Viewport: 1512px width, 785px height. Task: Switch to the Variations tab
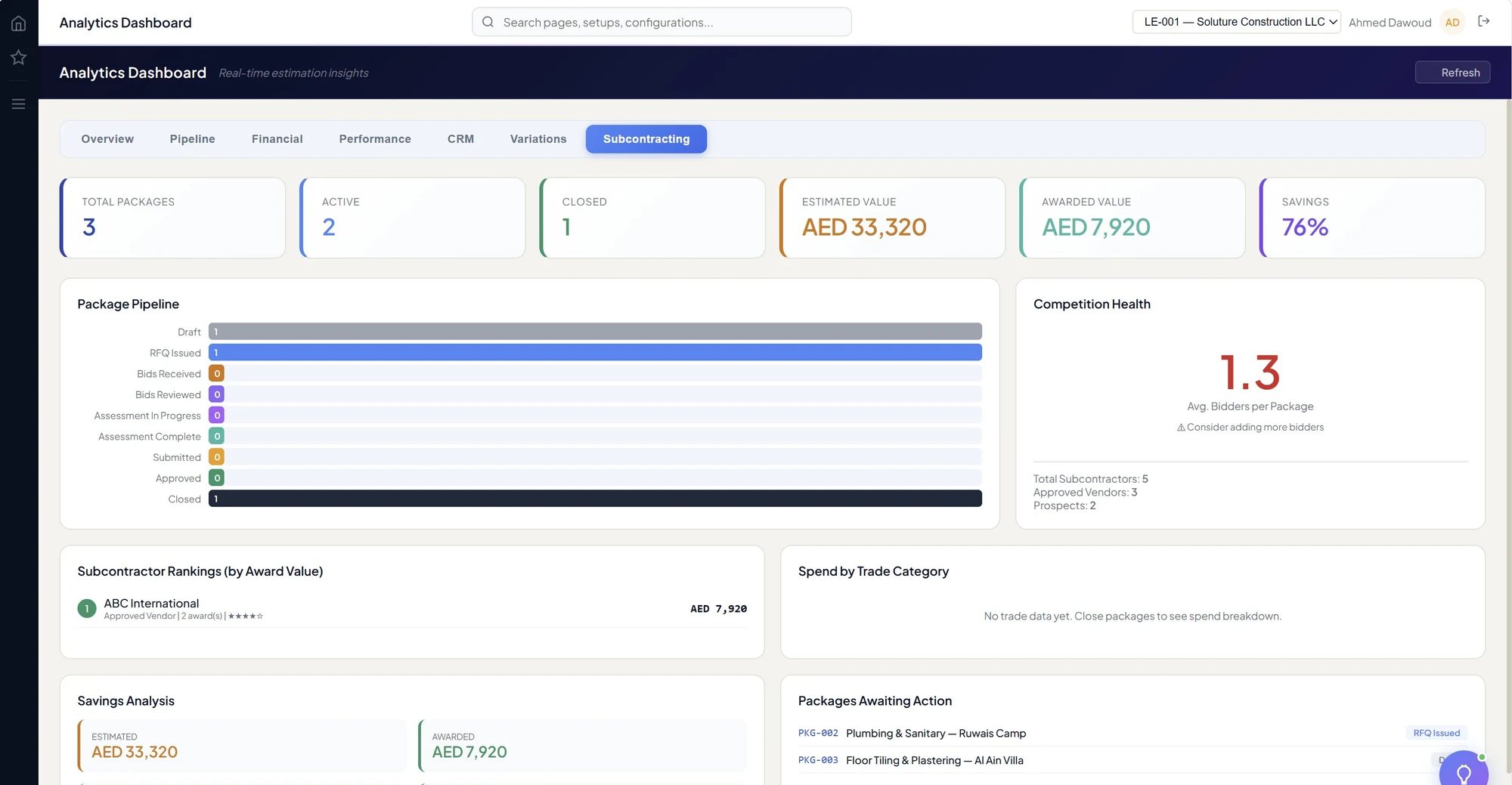tap(538, 139)
